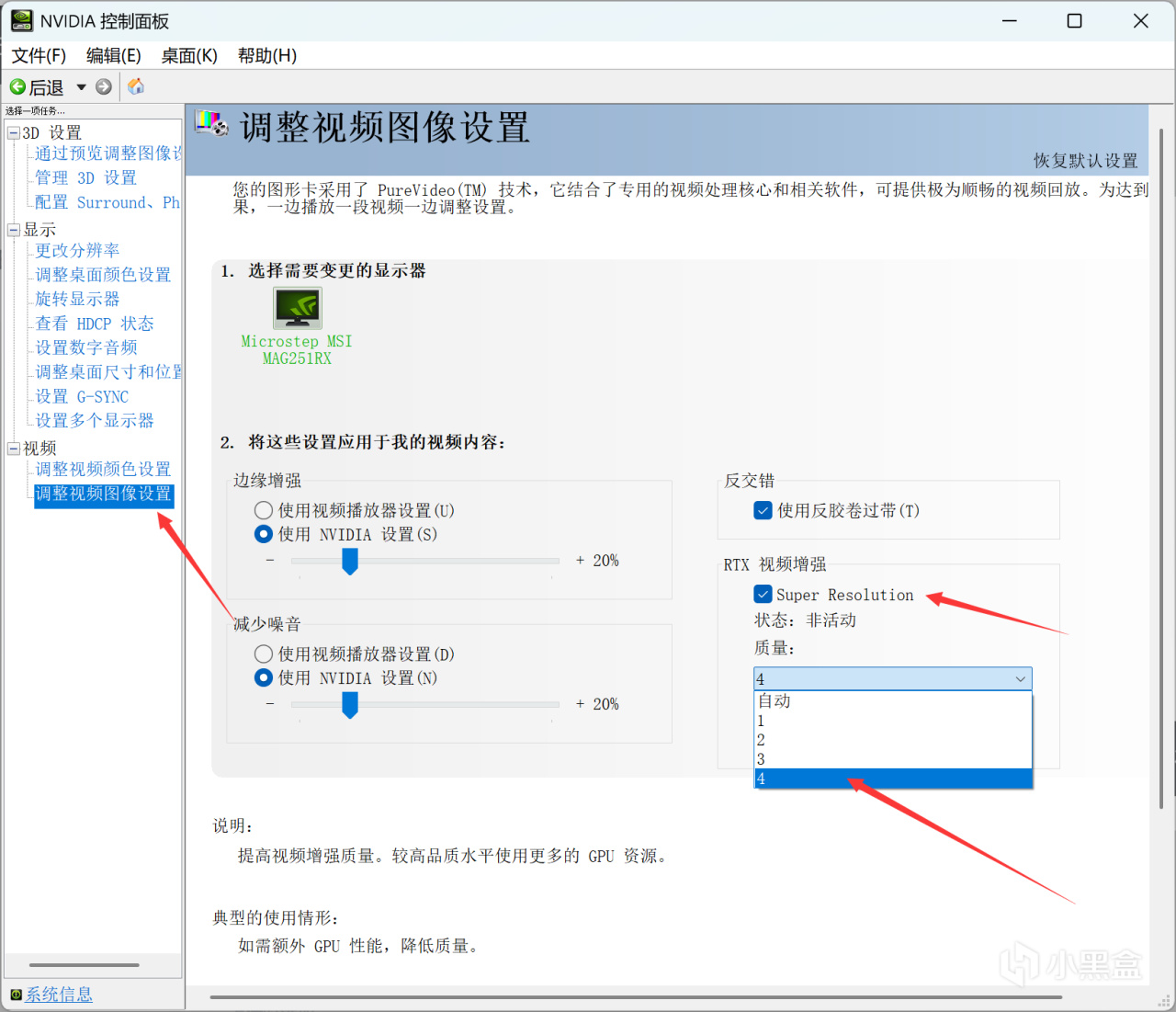Select the Microstep MSI MAG251RX monitor icon
This screenshot has height=1012, width=1176.
point(298,308)
